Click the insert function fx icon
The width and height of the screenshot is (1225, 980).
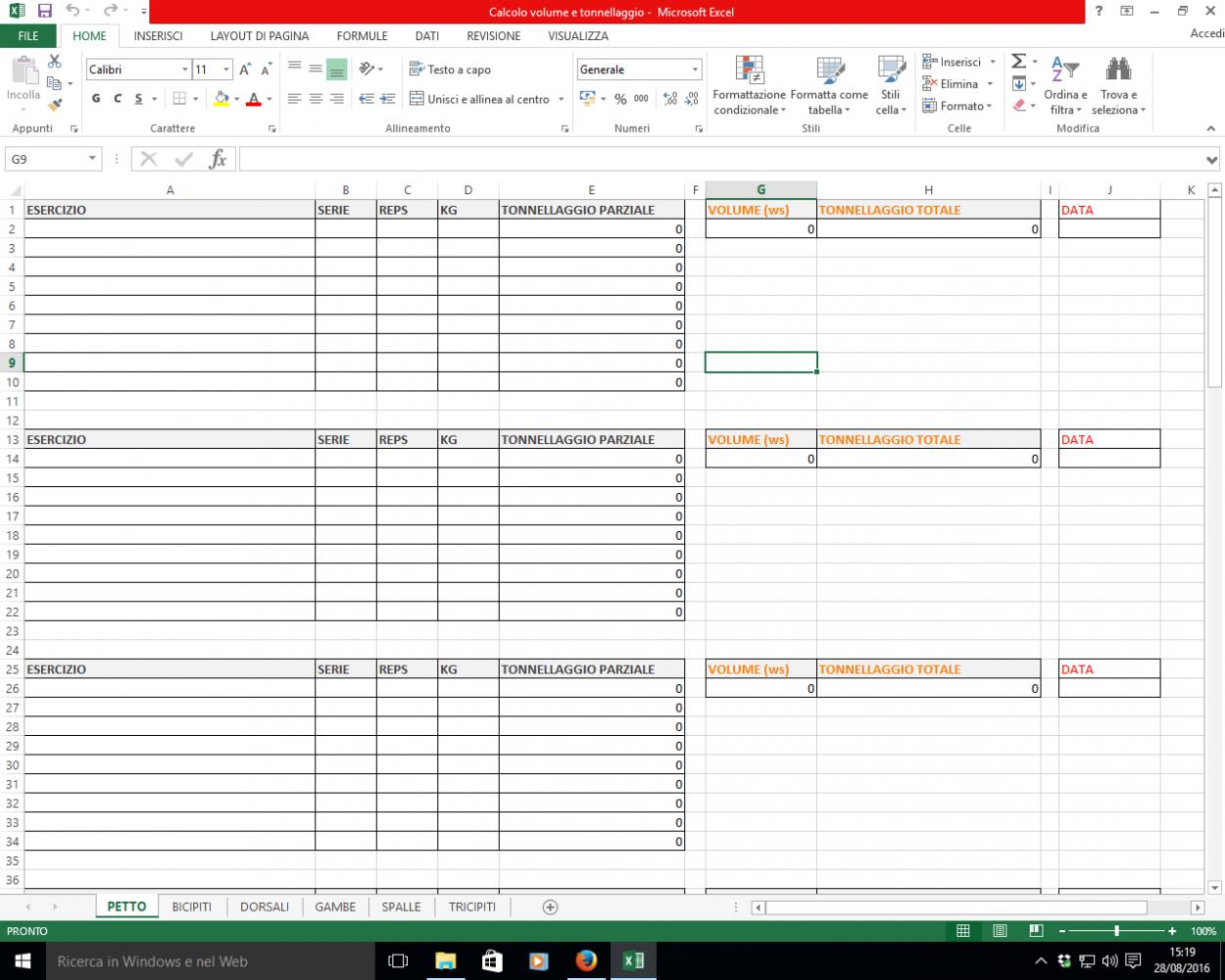(x=218, y=159)
